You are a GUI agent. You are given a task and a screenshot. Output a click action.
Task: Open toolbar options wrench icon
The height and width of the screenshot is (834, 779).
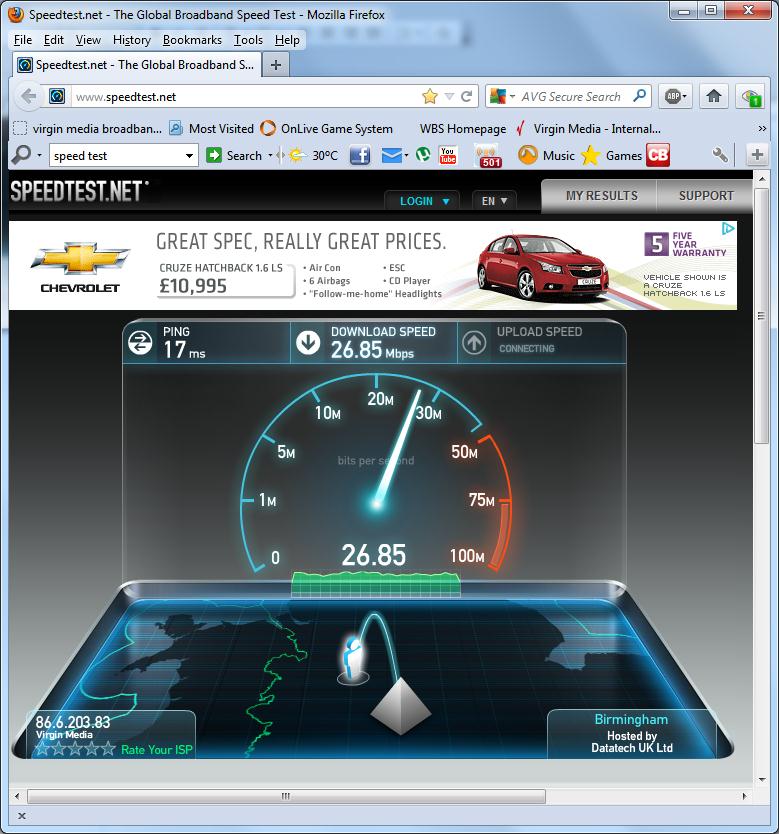[720, 155]
